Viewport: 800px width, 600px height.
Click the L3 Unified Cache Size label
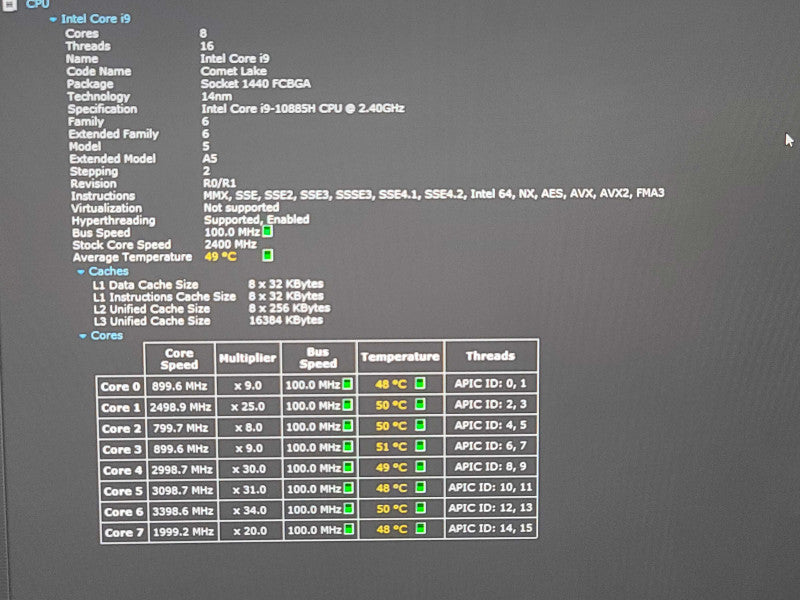152,321
